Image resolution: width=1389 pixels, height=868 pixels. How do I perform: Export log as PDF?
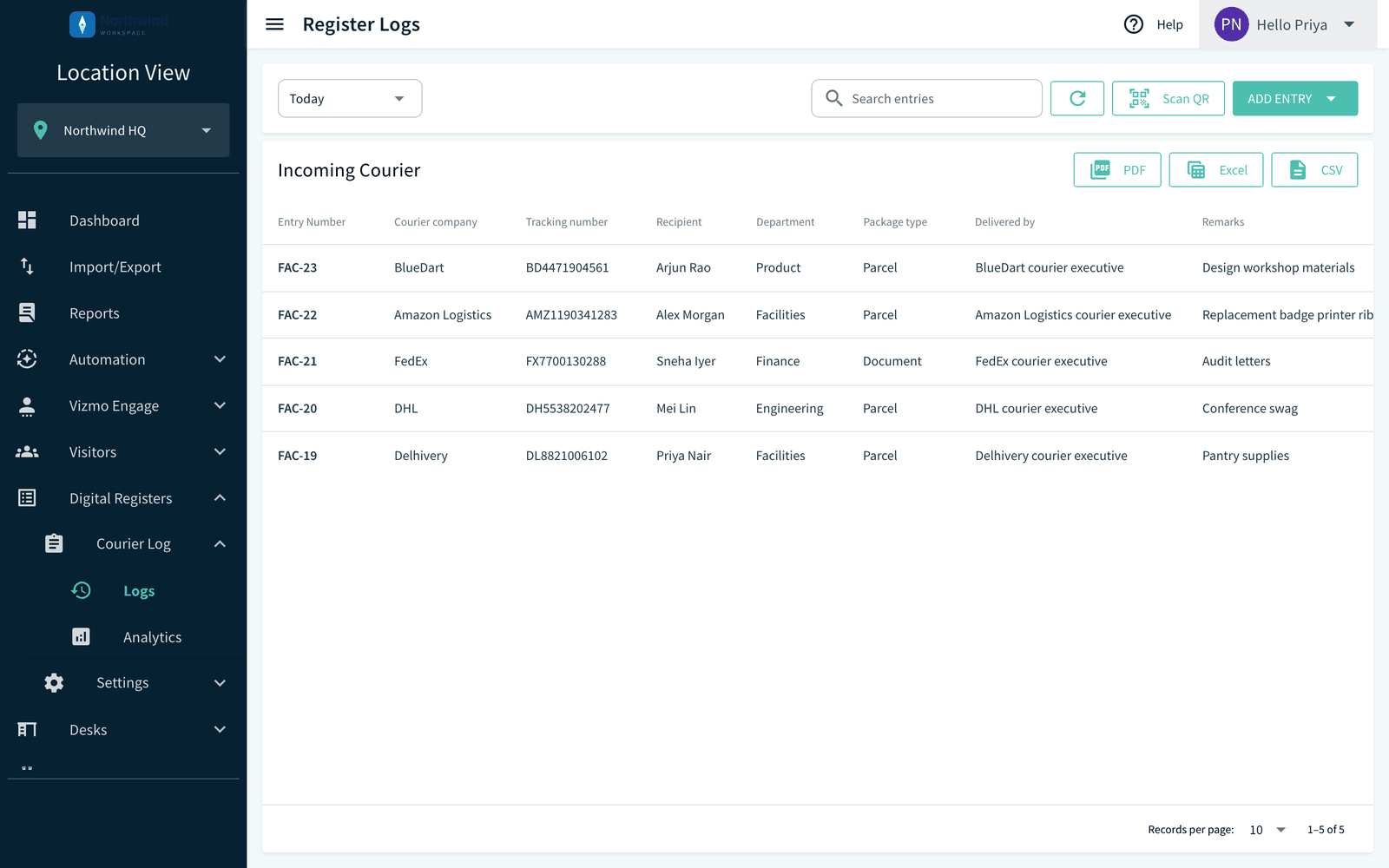pos(1117,170)
